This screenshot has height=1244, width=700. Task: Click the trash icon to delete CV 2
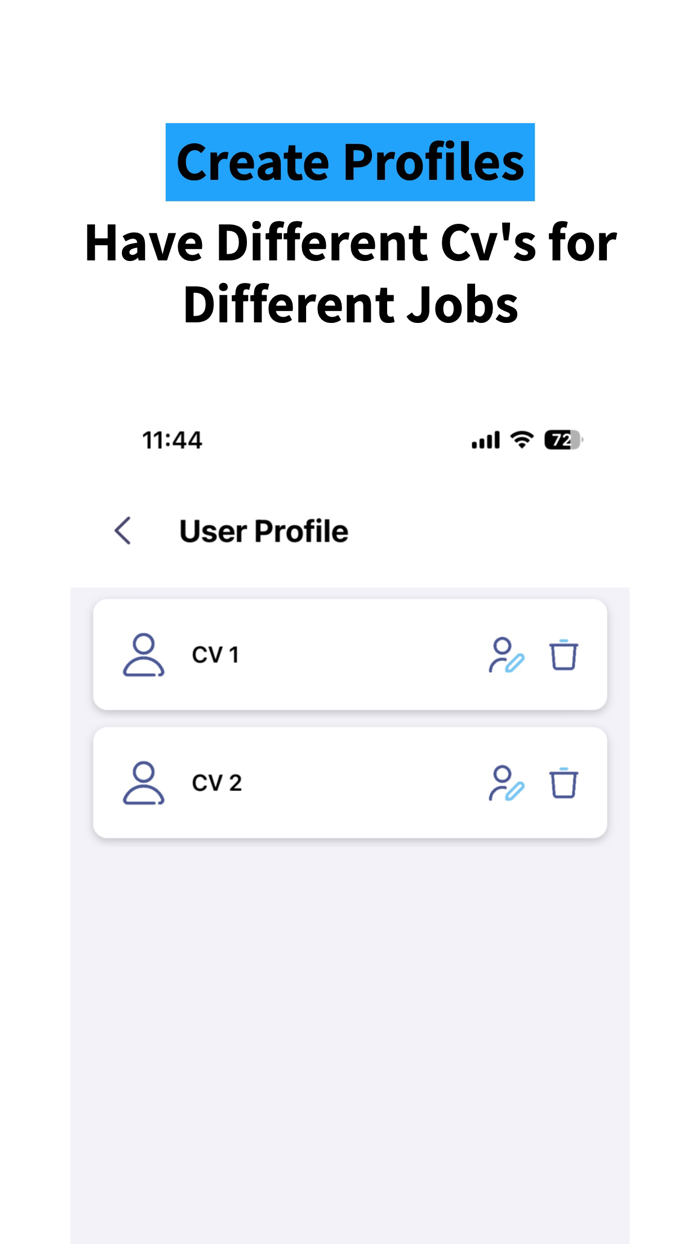(563, 782)
